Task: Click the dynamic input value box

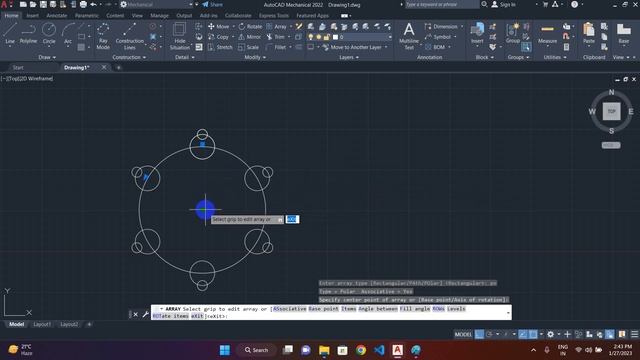Action: (292, 220)
